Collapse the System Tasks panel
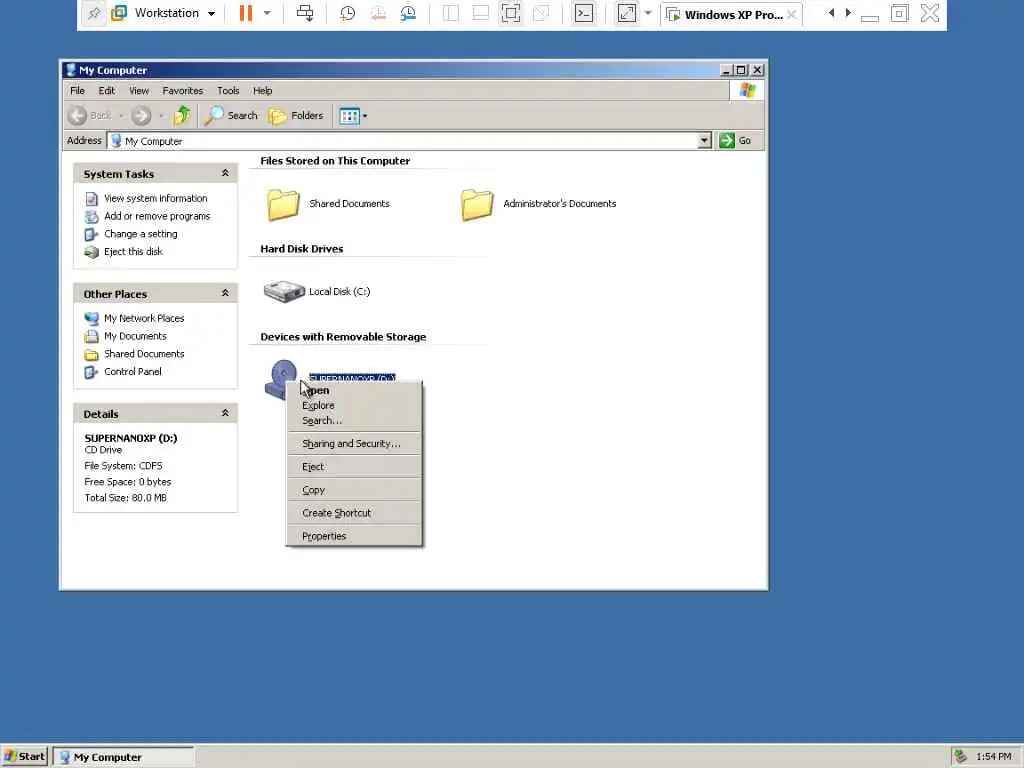Screen dimensions: 1024x768 point(225,173)
